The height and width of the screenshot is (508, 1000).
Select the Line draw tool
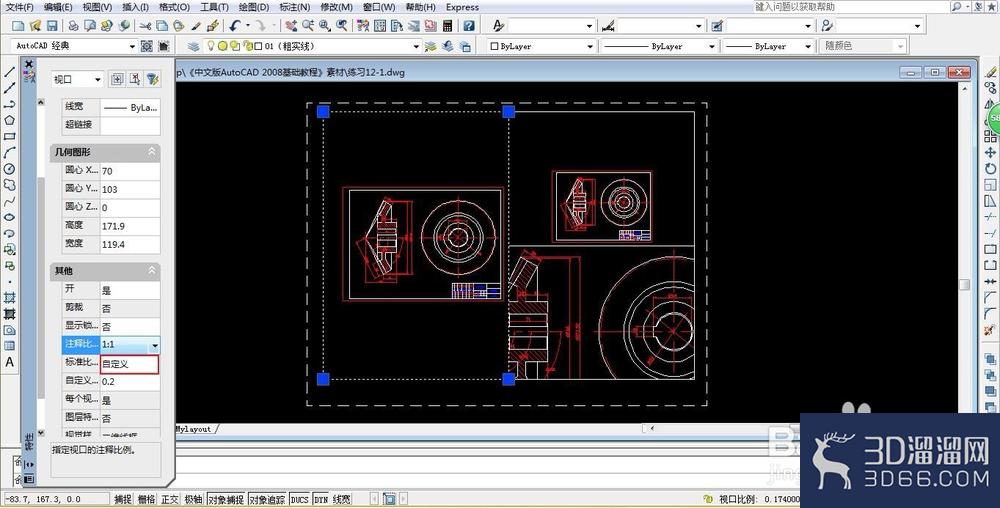click(10, 72)
